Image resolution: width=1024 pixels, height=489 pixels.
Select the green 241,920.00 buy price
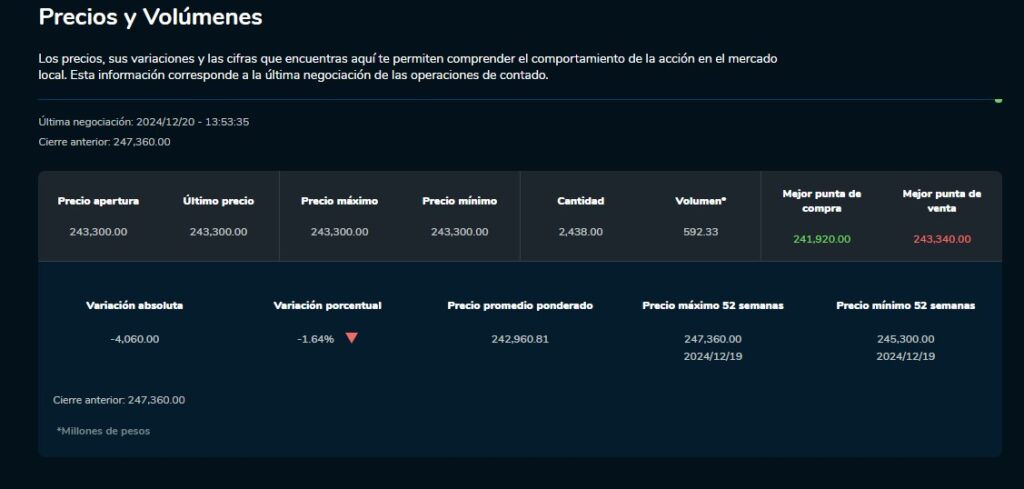(x=822, y=239)
